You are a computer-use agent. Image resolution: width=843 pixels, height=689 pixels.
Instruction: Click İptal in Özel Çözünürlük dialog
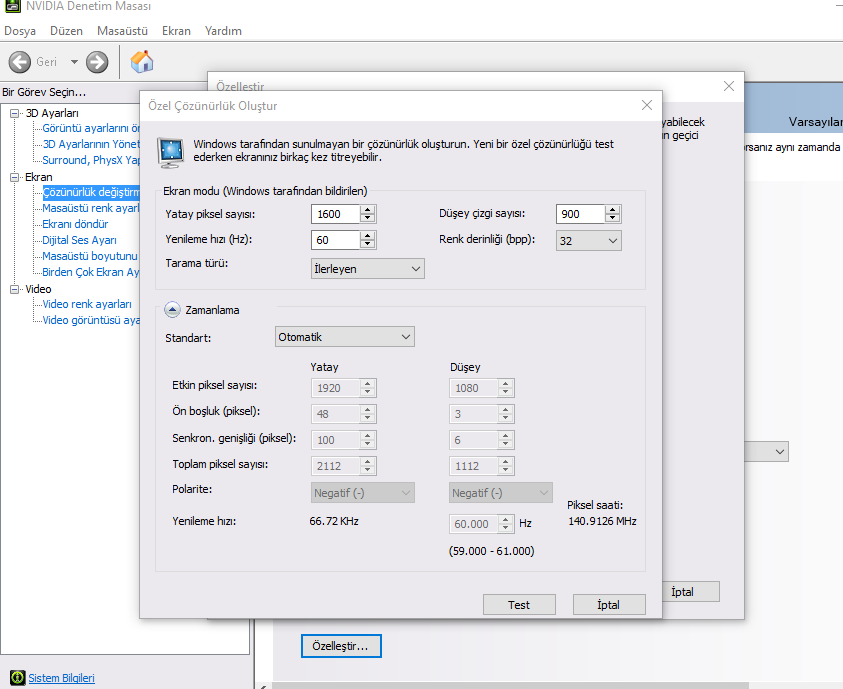click(x=609, y=605)
